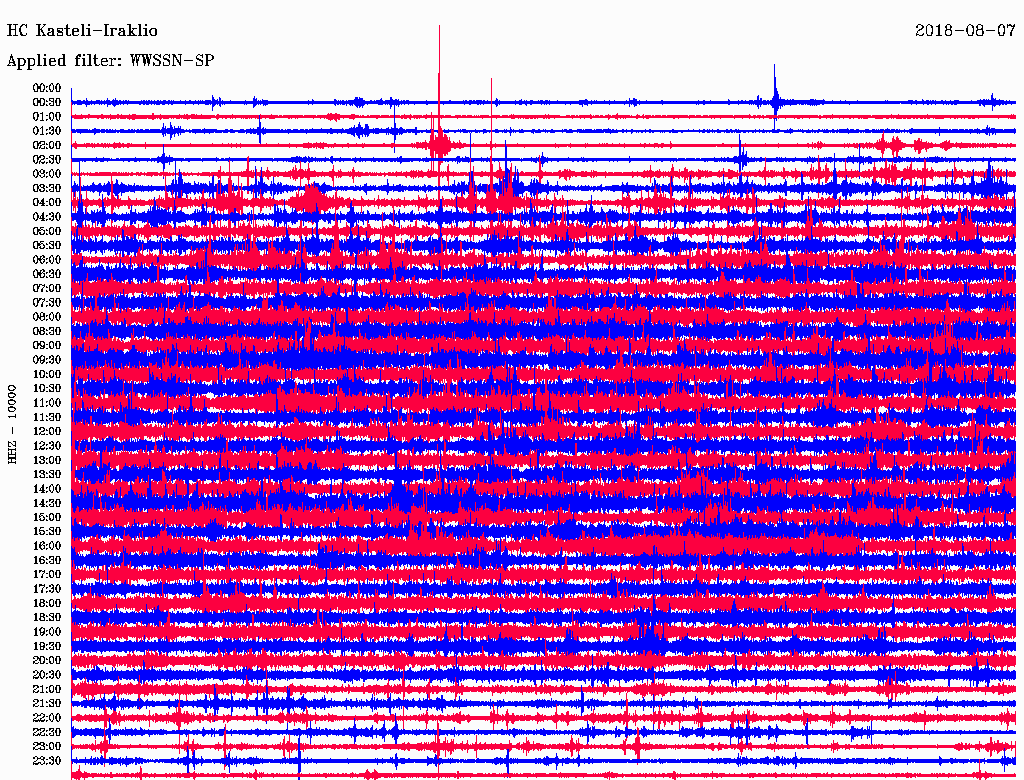The image size is (1024, 780).
Task: Click the '07:00' time label
Action: point(47,288)
